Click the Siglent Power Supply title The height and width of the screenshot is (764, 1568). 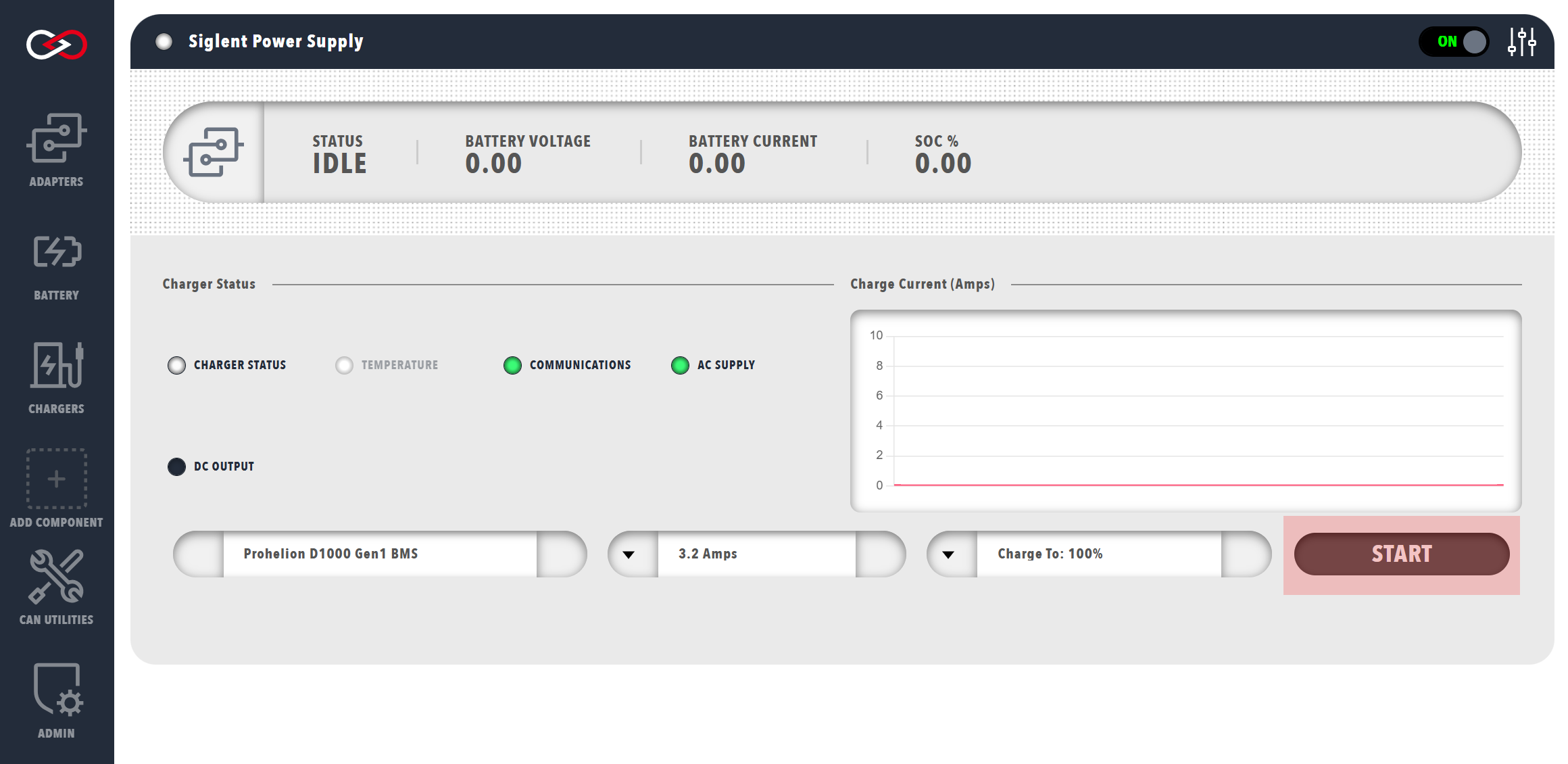pyautogui.click(x=276, y=42)
